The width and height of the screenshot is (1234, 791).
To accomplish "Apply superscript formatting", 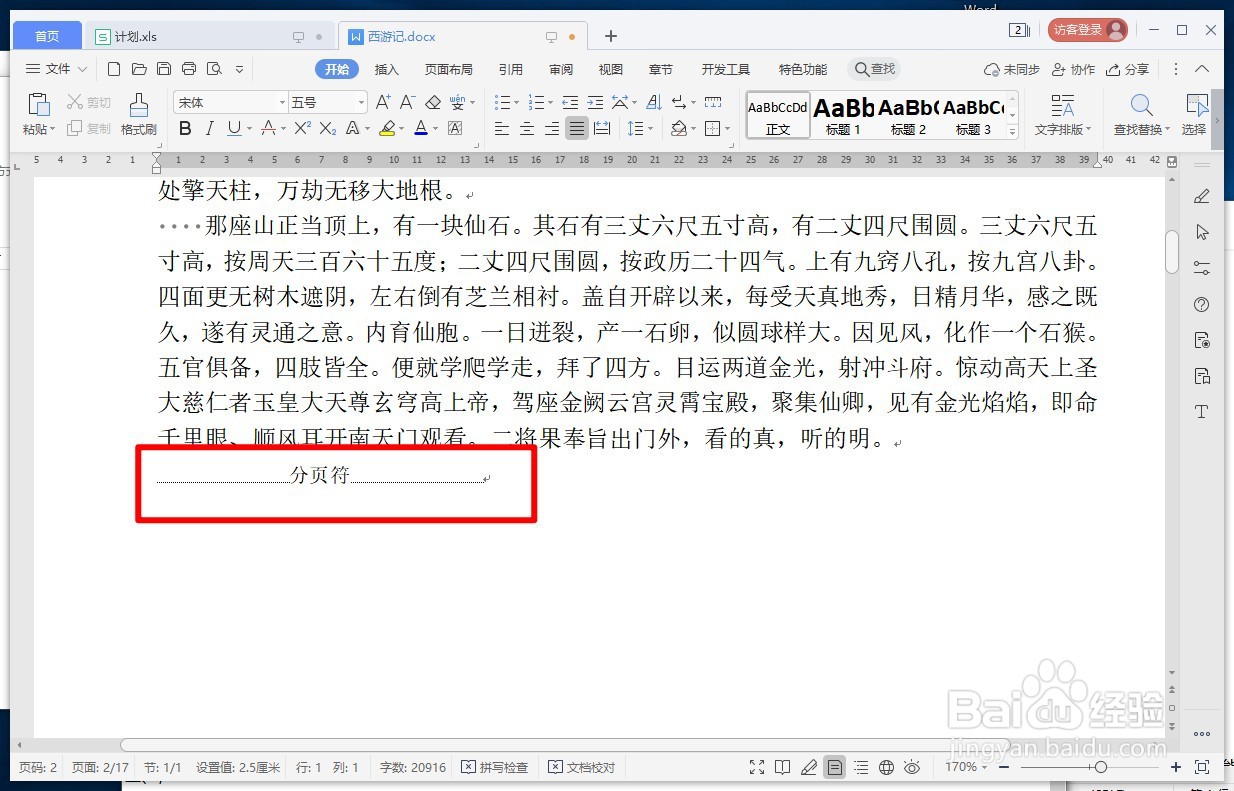I will tap(302, 128).
